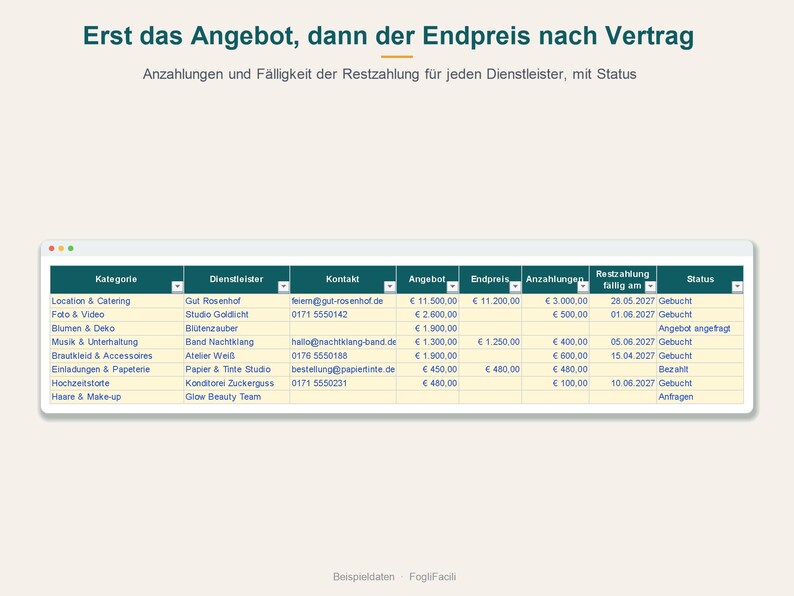Select the cell 'Musik & Unterhaltung'
Screen dimensions: 794x596
[117, 342]
